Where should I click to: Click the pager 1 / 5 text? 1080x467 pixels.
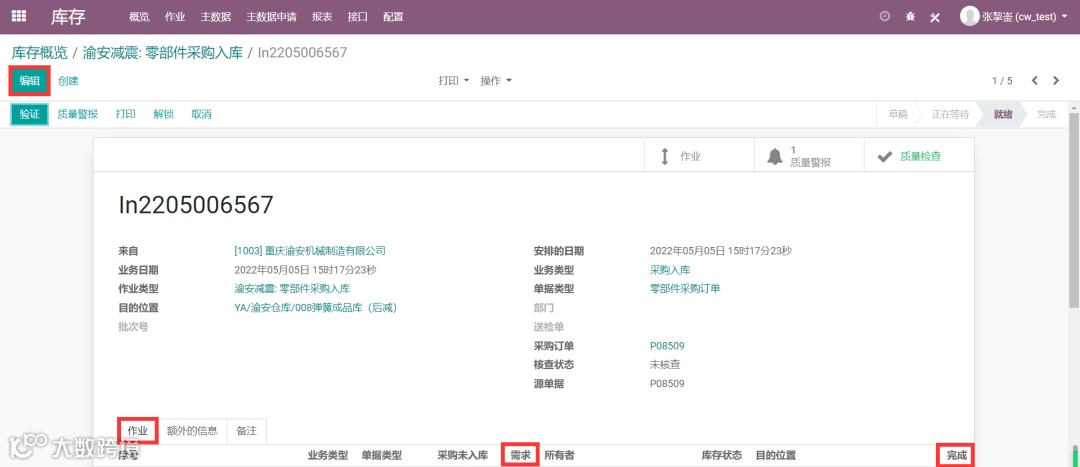(x=1002, y=81)
